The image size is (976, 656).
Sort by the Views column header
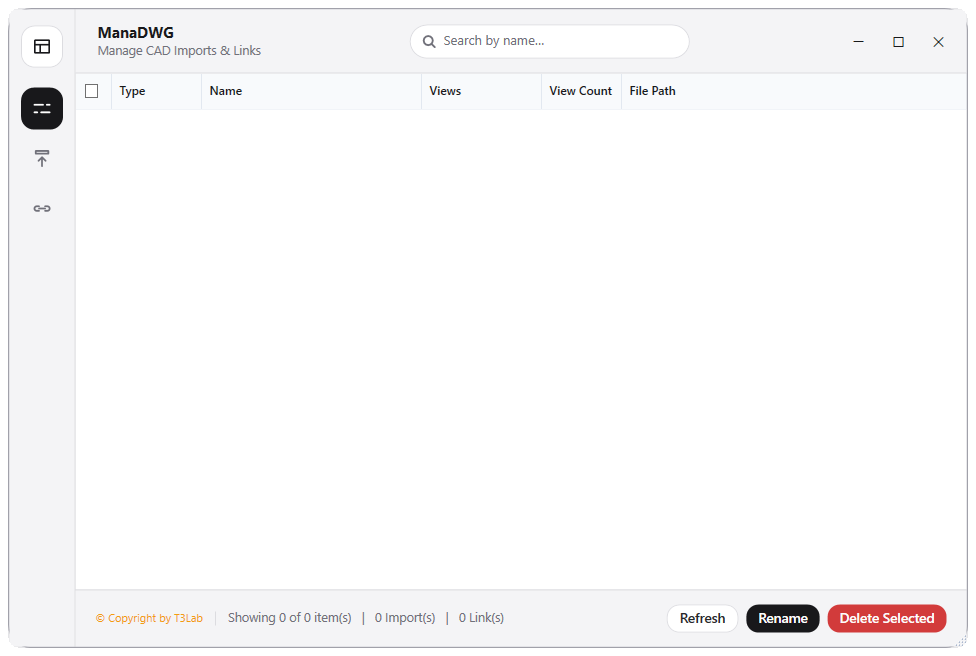pyautogui.click(x=481, y=91)
